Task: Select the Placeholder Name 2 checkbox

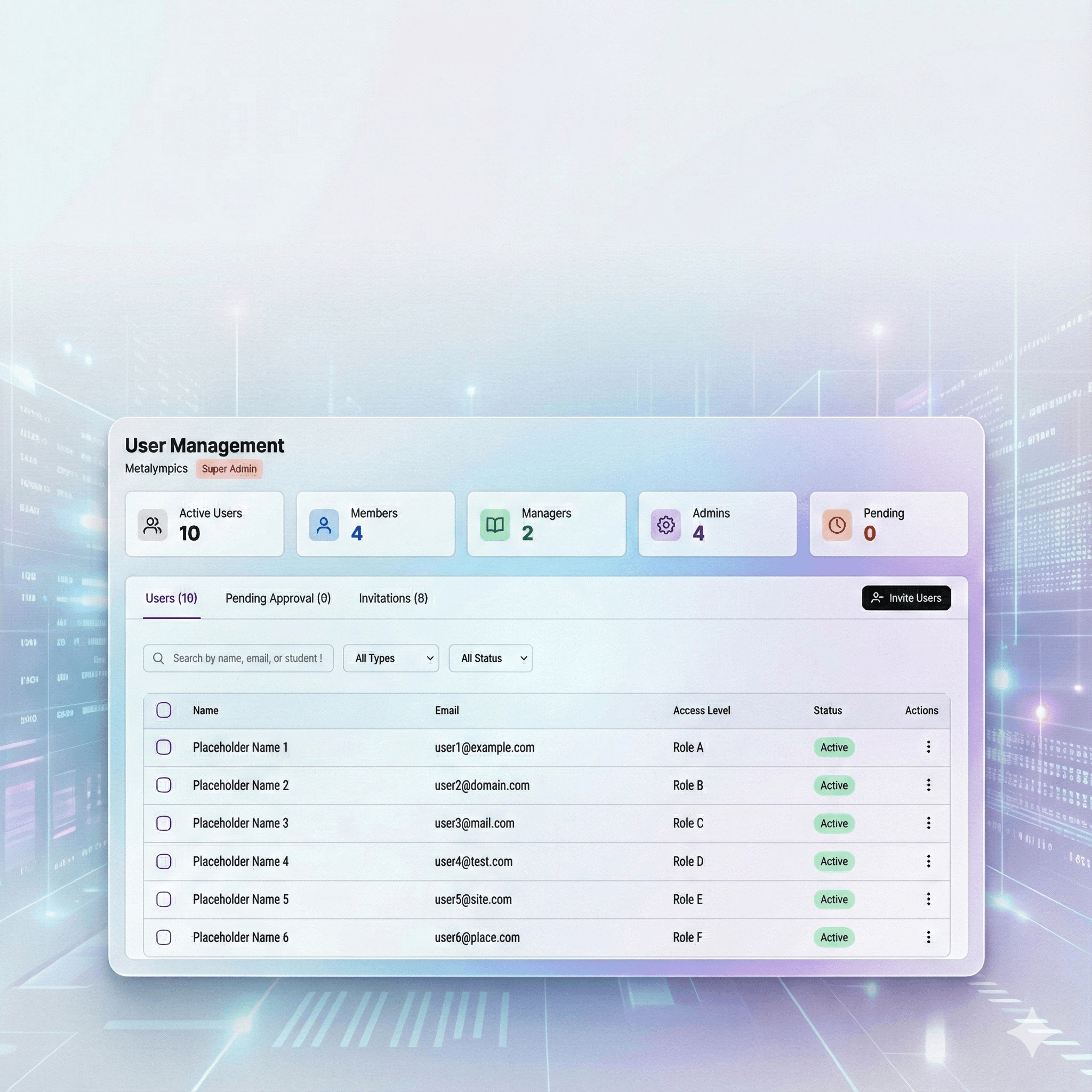Action: click(164, 785)
